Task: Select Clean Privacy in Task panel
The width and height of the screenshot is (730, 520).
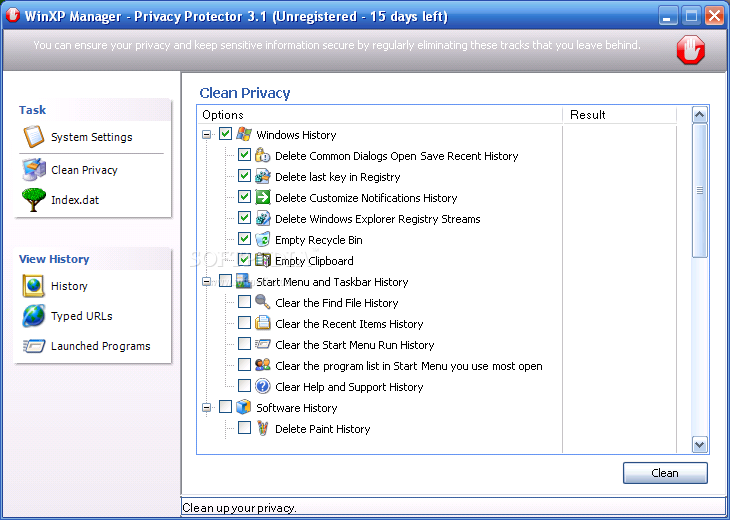Action: pyautogui.click(x=84, y=170)
